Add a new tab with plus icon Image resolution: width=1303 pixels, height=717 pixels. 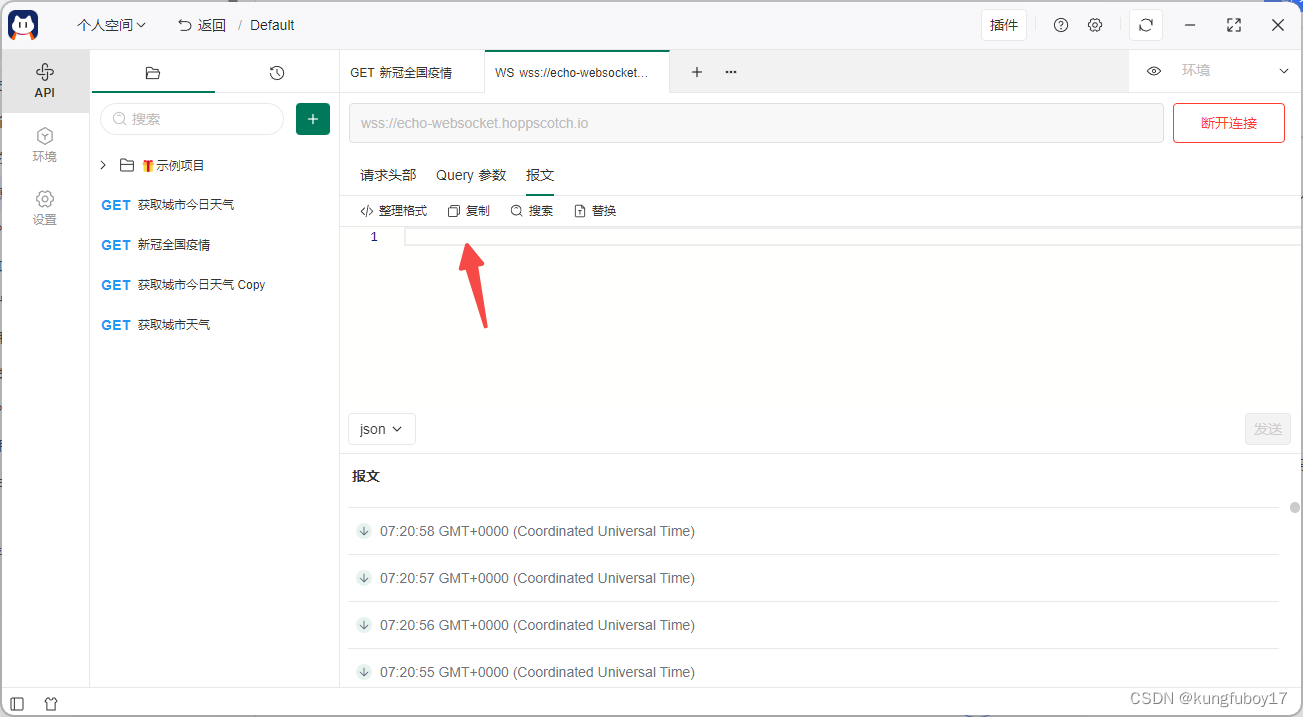tap(697, 72)
